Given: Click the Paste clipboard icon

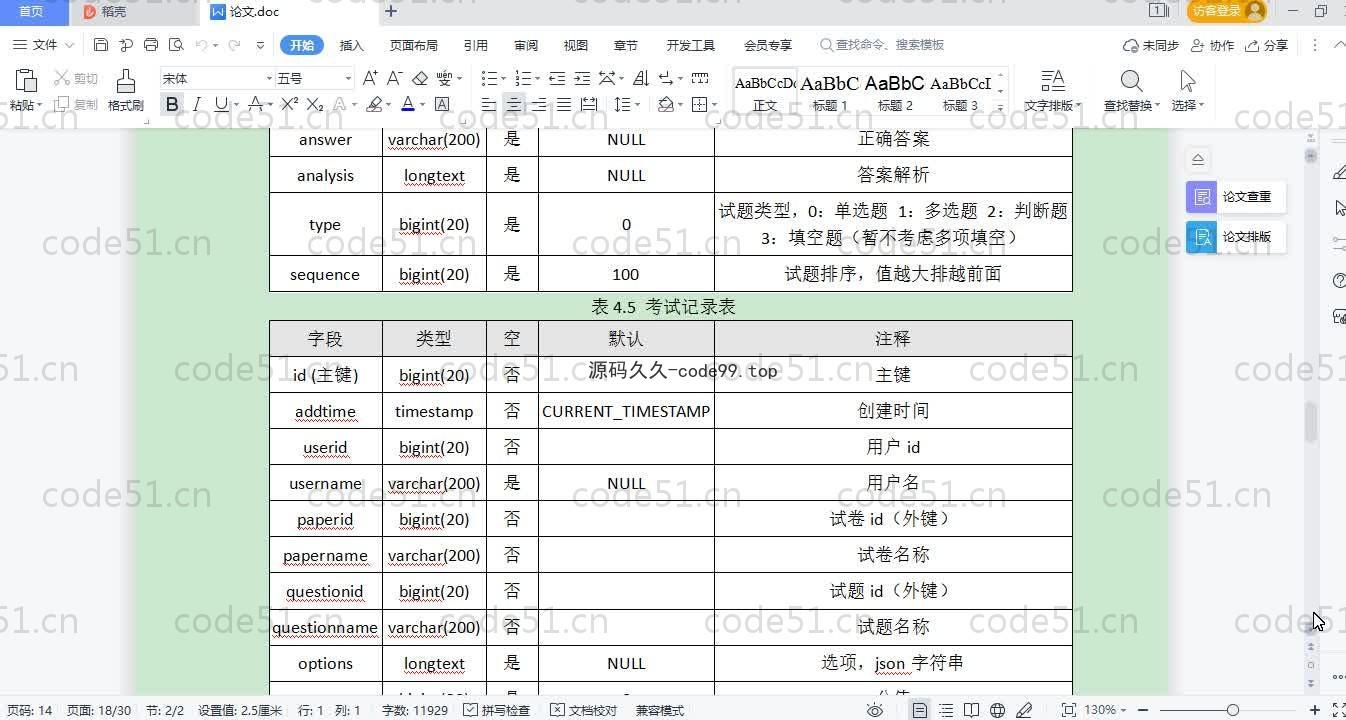Looking at the screenshot, I should point(26,81).
